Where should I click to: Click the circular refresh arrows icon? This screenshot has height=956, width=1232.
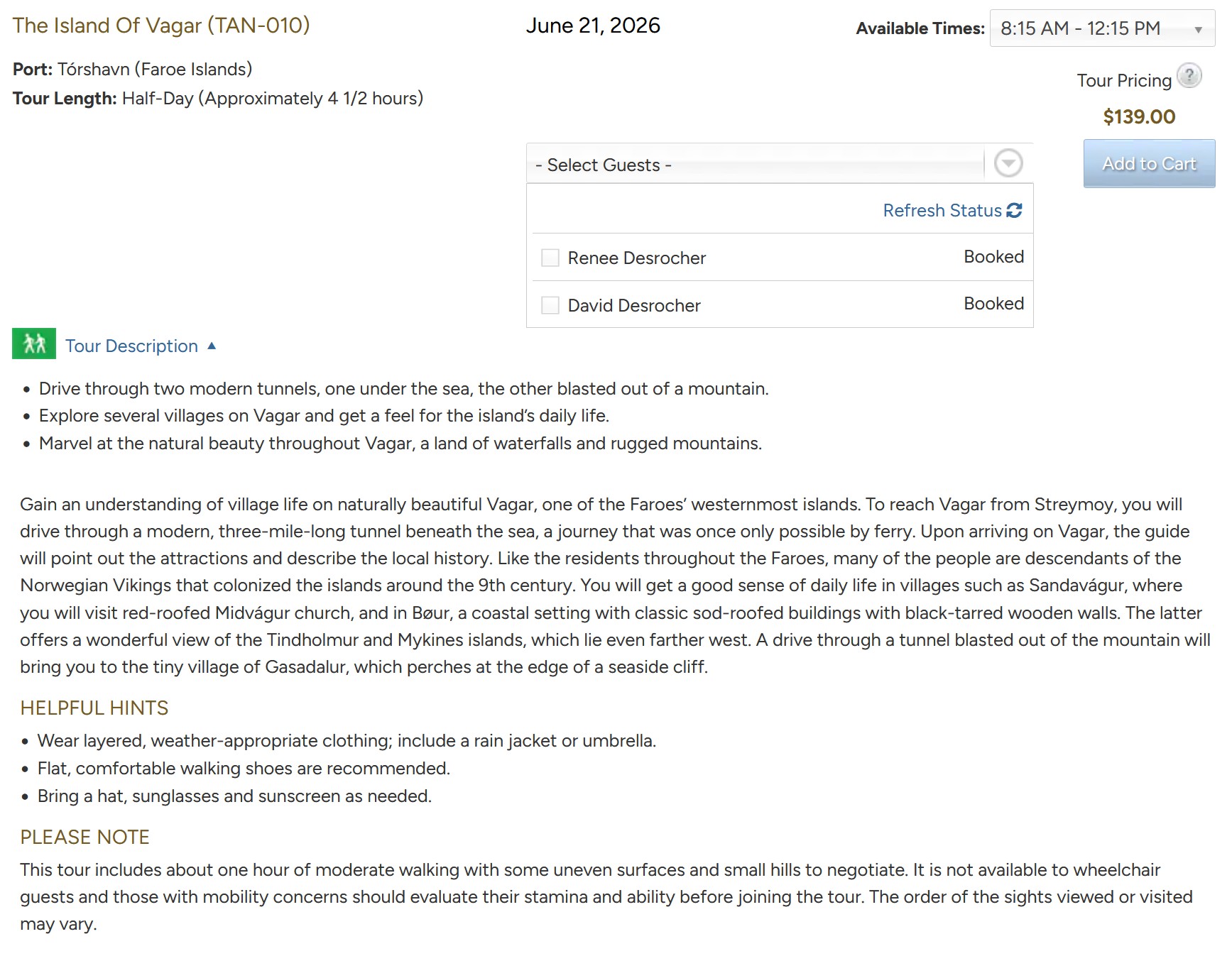click(x=1014, y=210)
